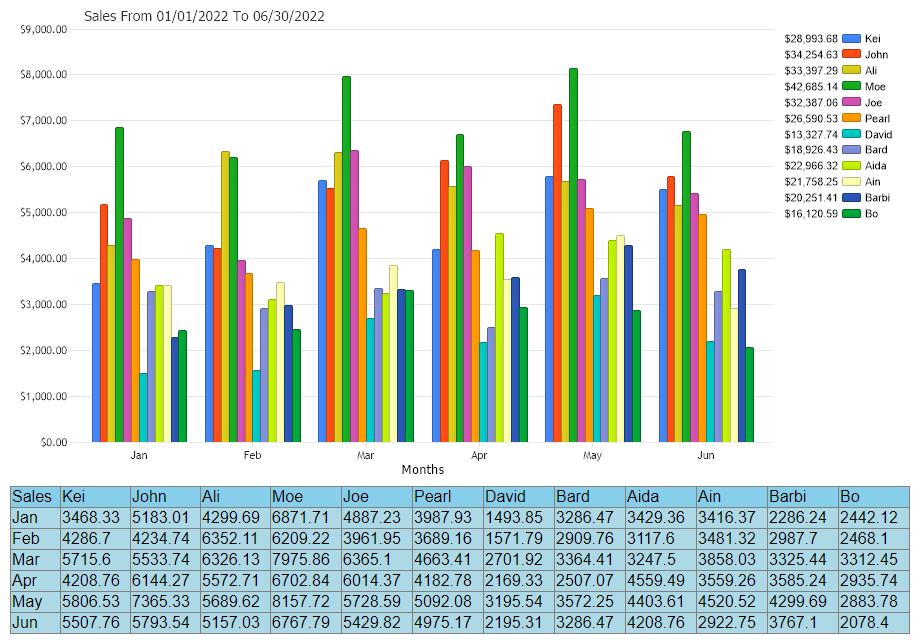Click the Pearl orange legend swatch
919x643 pixels.
(852, 118)
